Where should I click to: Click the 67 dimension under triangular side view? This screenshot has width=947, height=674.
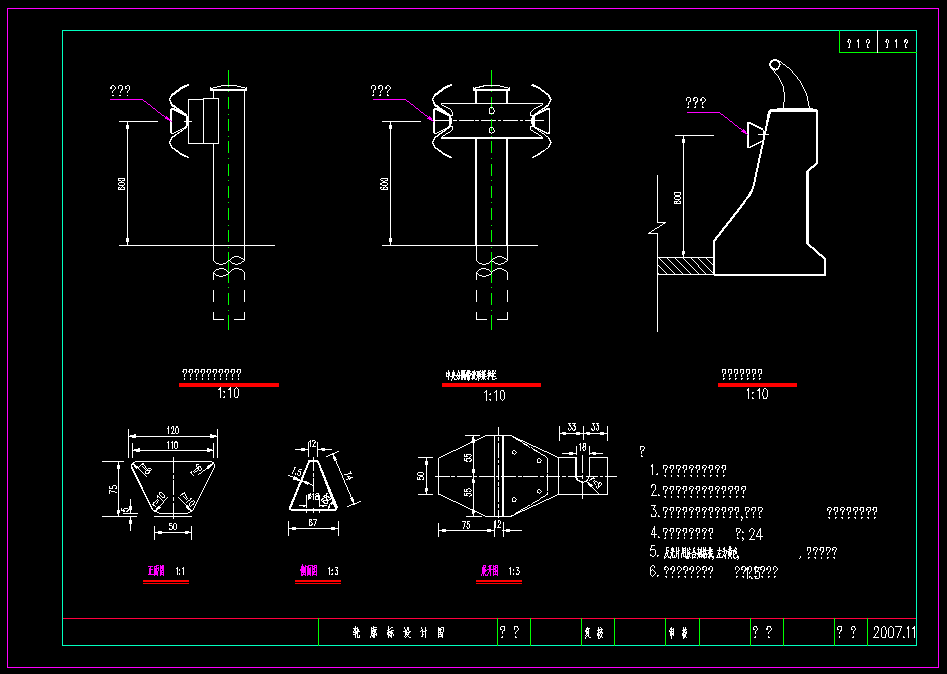[312, 522]
